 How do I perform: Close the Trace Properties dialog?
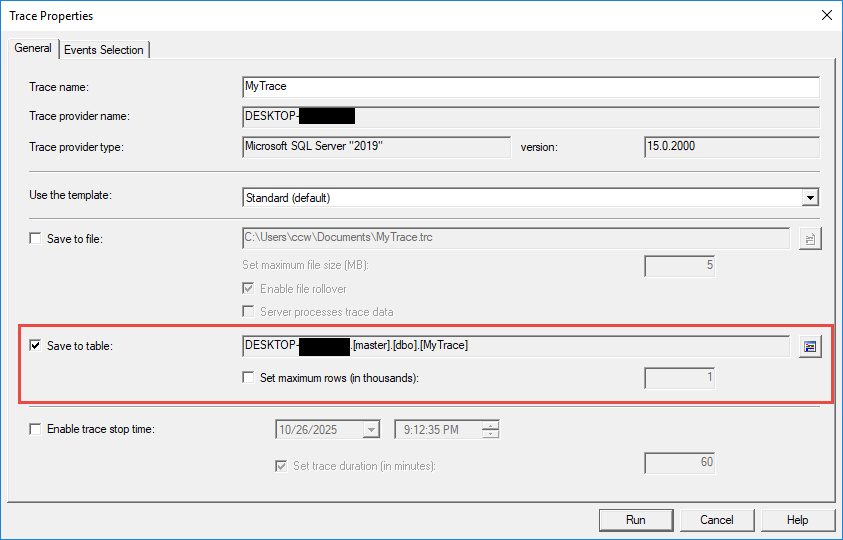pos(827,16)
